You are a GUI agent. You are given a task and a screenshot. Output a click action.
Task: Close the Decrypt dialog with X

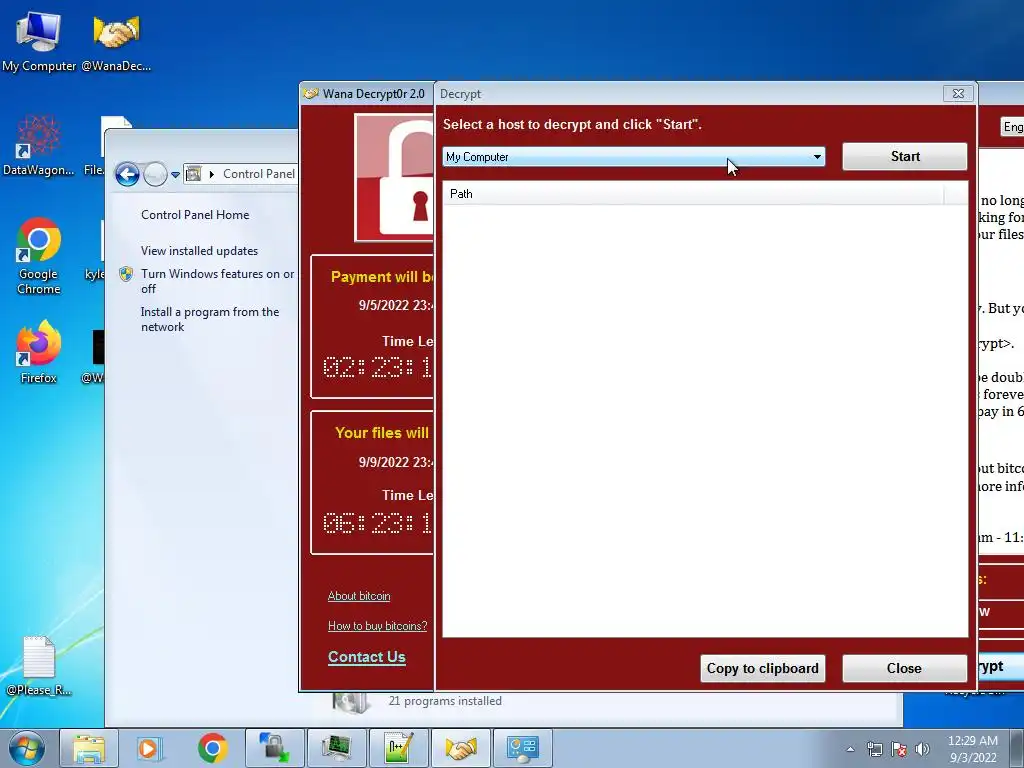[x=958, y=93]
